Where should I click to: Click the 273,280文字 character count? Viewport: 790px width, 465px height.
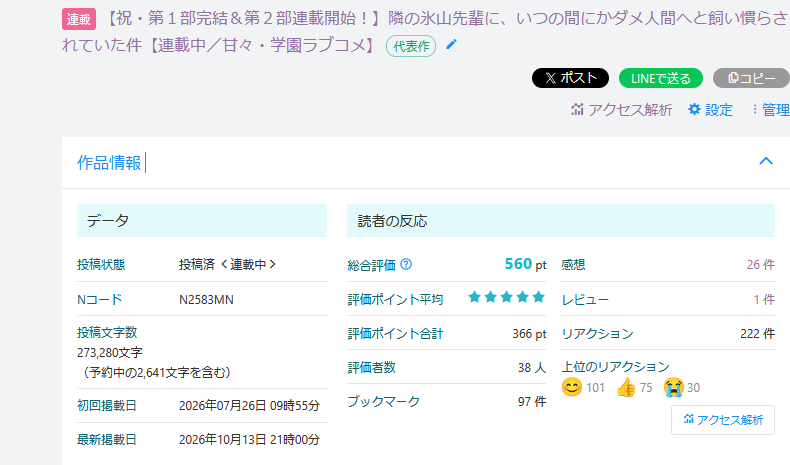pos(110,353)
